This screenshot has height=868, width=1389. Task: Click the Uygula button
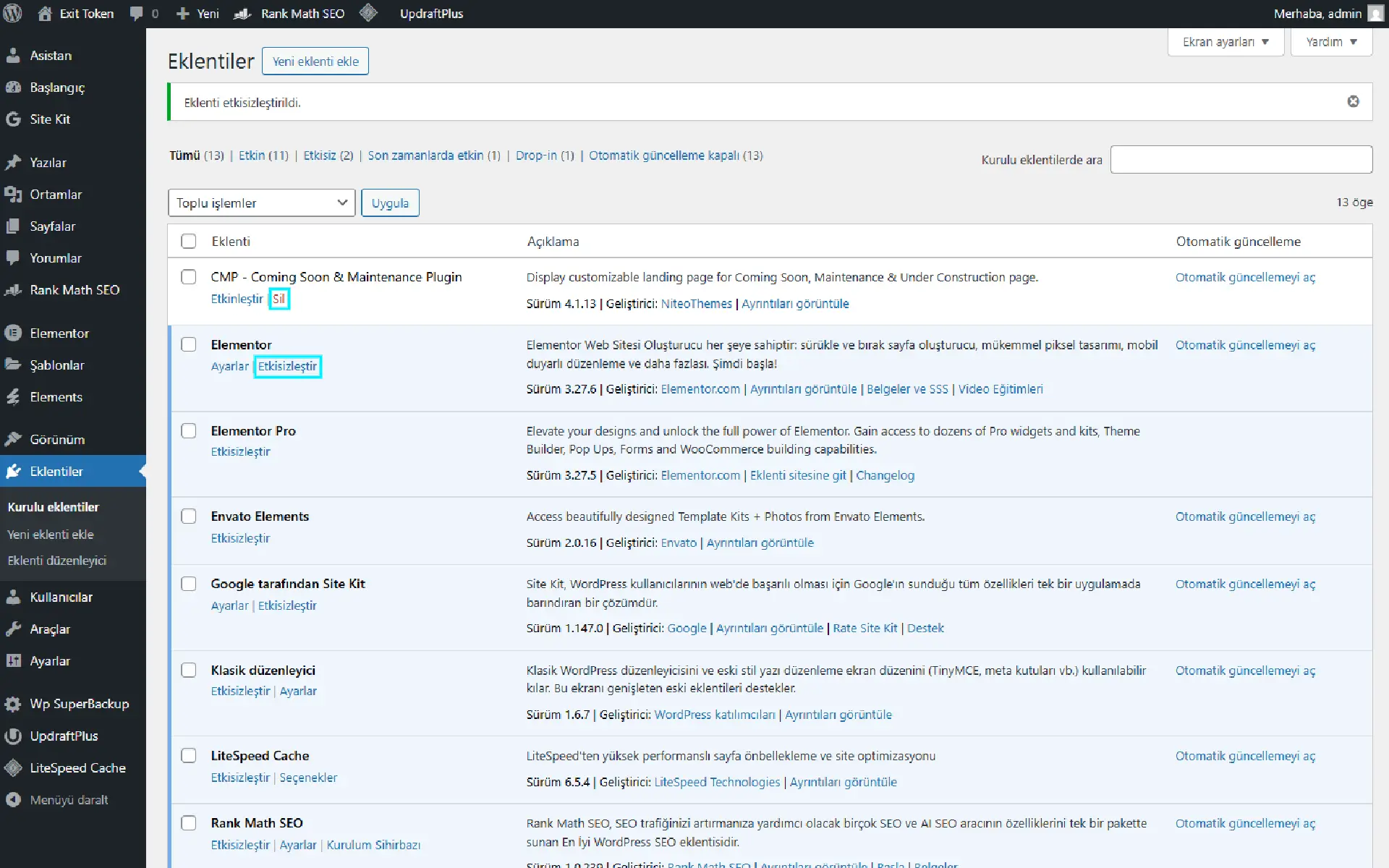point(390,203)
